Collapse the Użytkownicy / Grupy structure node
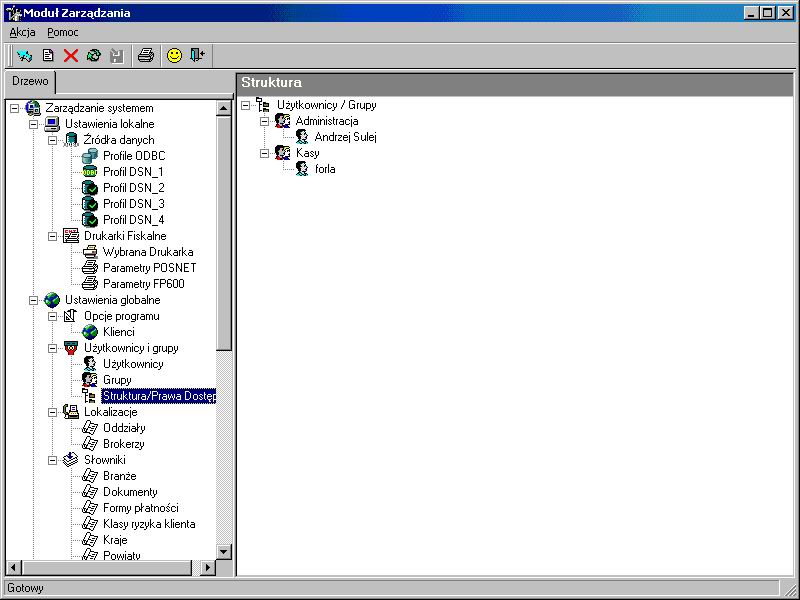This screenshot has height=600, width=800. (x=245, y=105)
